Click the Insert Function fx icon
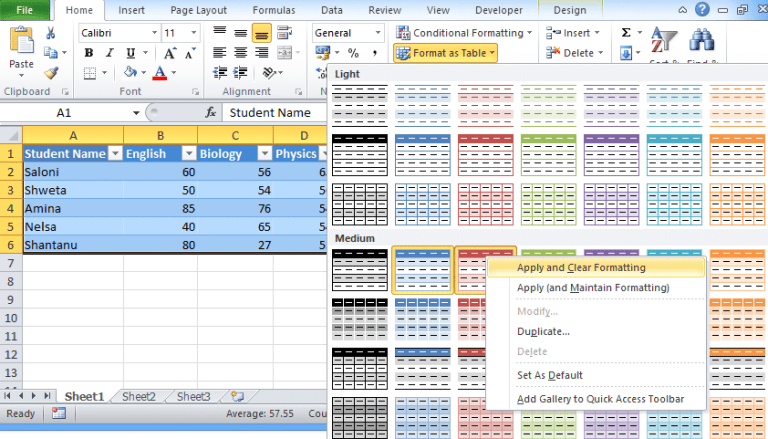 (211, 113)
